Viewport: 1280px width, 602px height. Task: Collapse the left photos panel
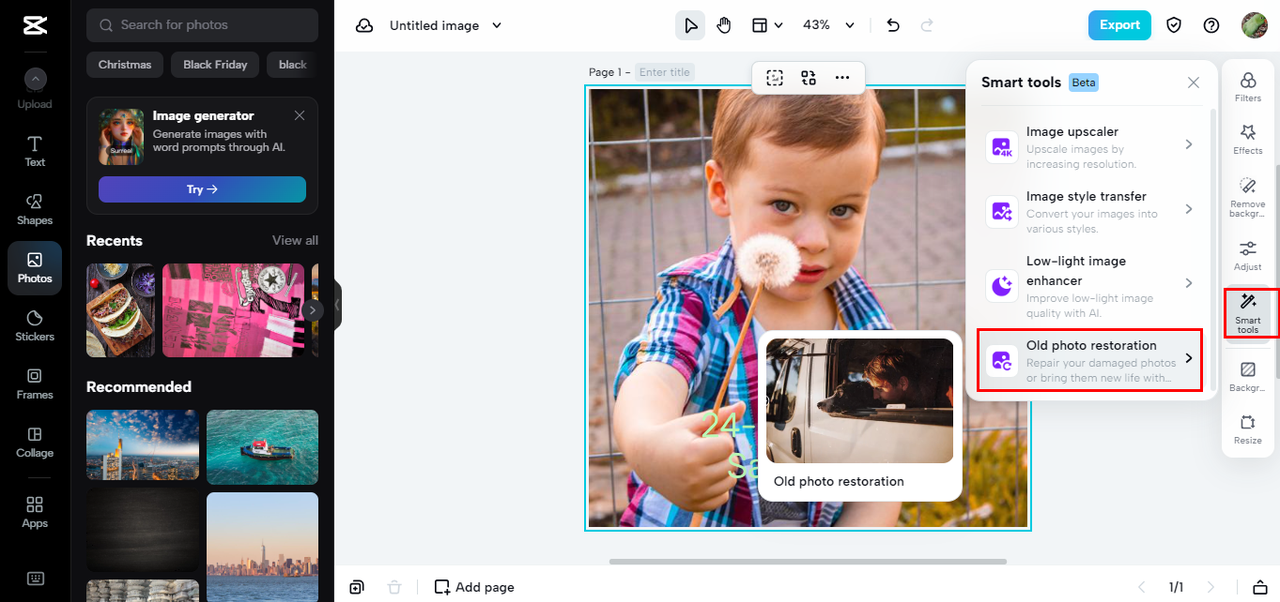click(x=338, y=305)
